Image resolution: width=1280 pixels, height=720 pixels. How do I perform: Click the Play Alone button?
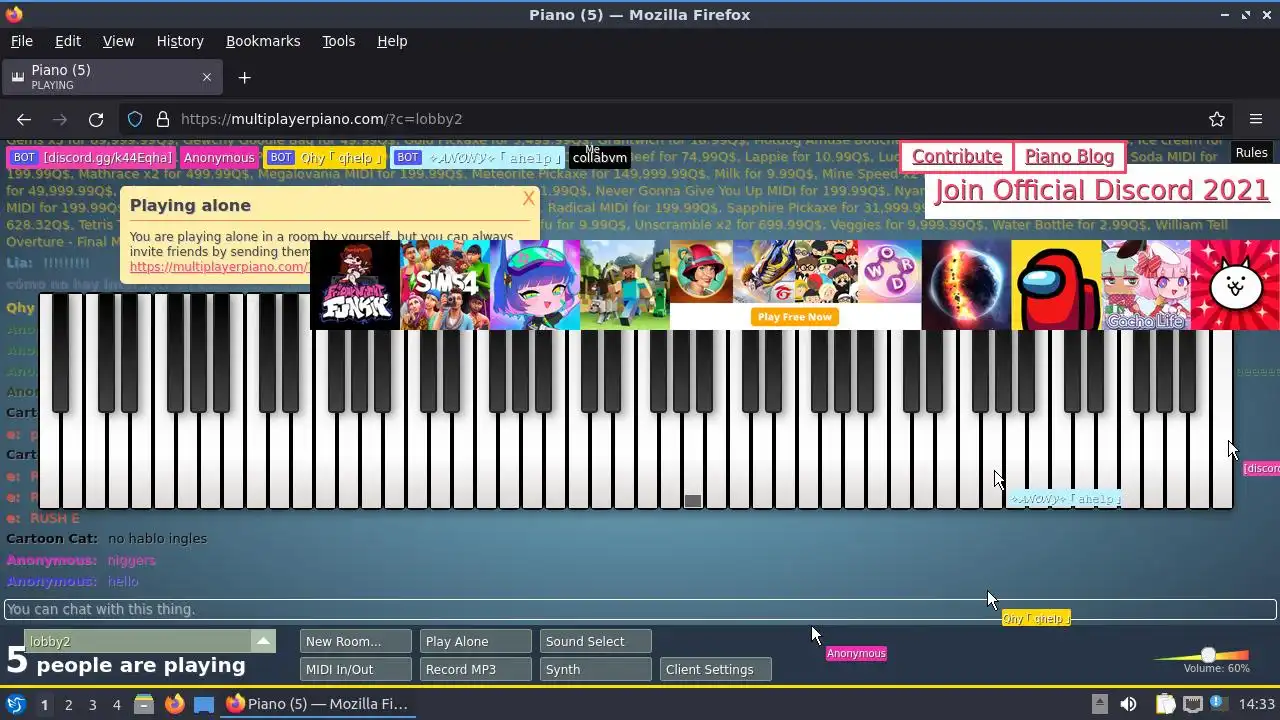[475, 641]
